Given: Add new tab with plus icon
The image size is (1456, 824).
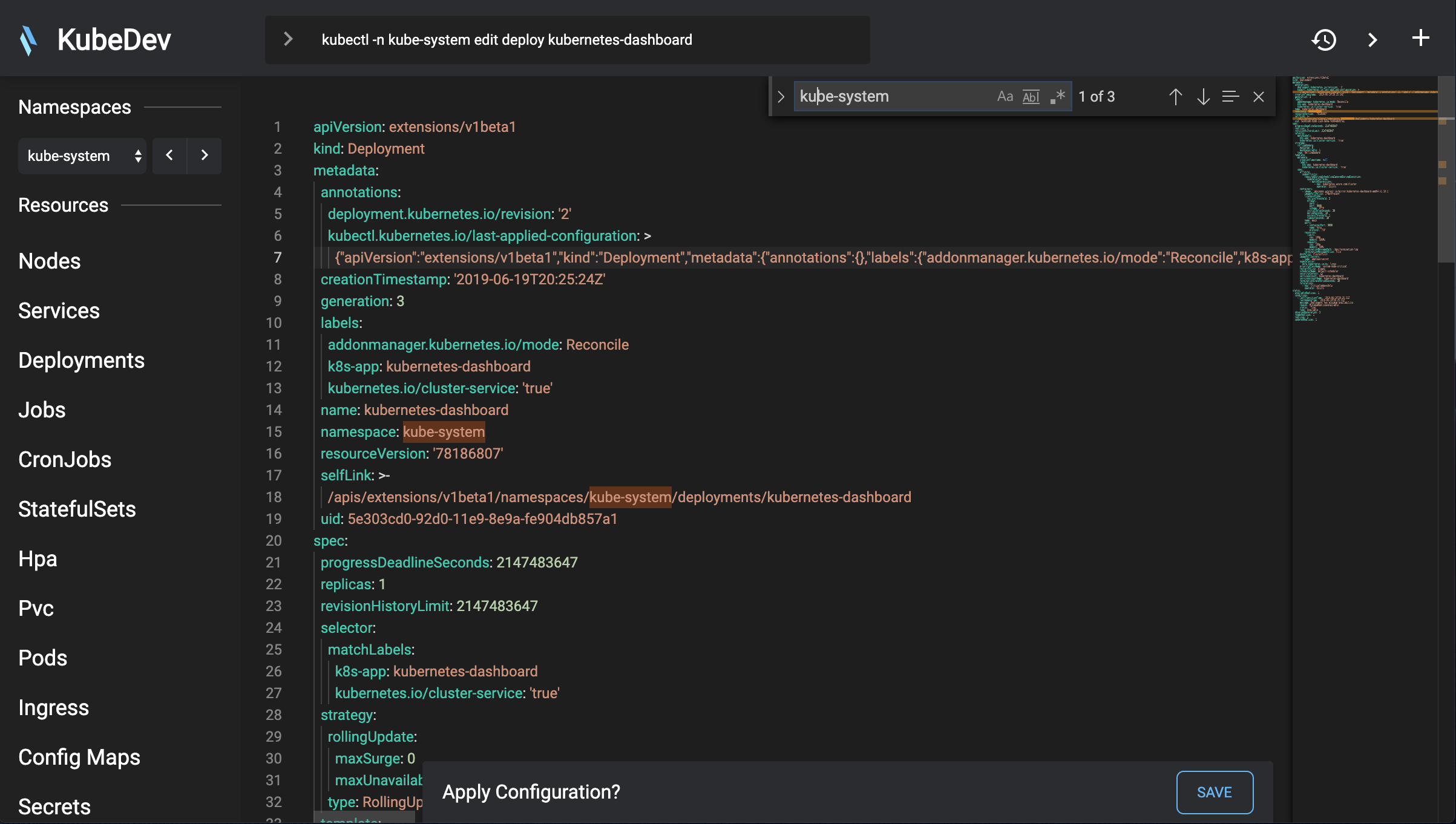Looking at the screenshot, I should [1420, 39].
